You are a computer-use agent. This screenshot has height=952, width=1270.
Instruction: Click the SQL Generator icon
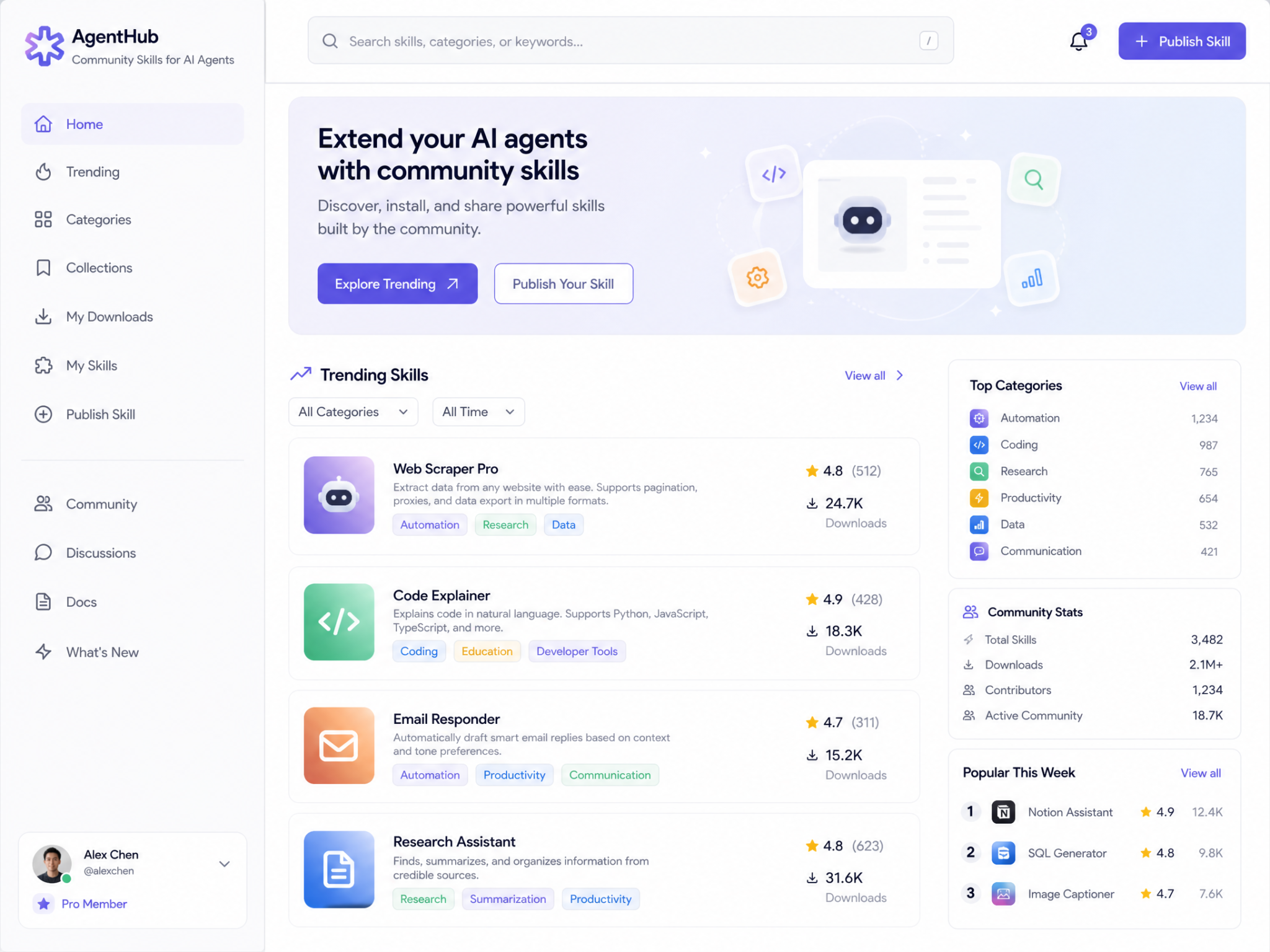click(x=1003, y=853)
